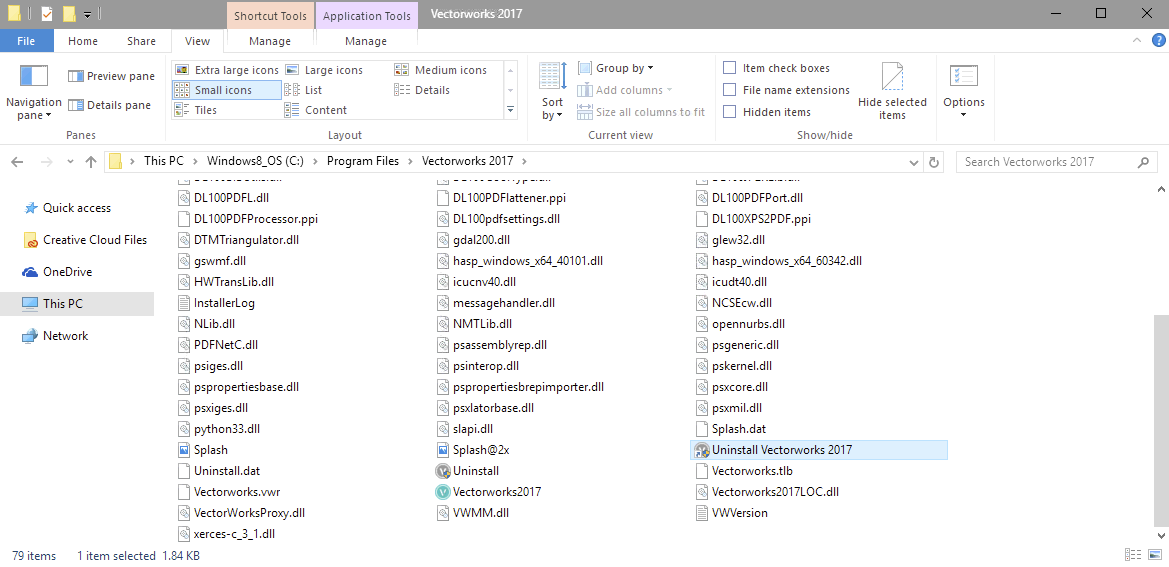Click the Options icon in ribbon
Screen dimensions: 1169x567
point(963,77)
